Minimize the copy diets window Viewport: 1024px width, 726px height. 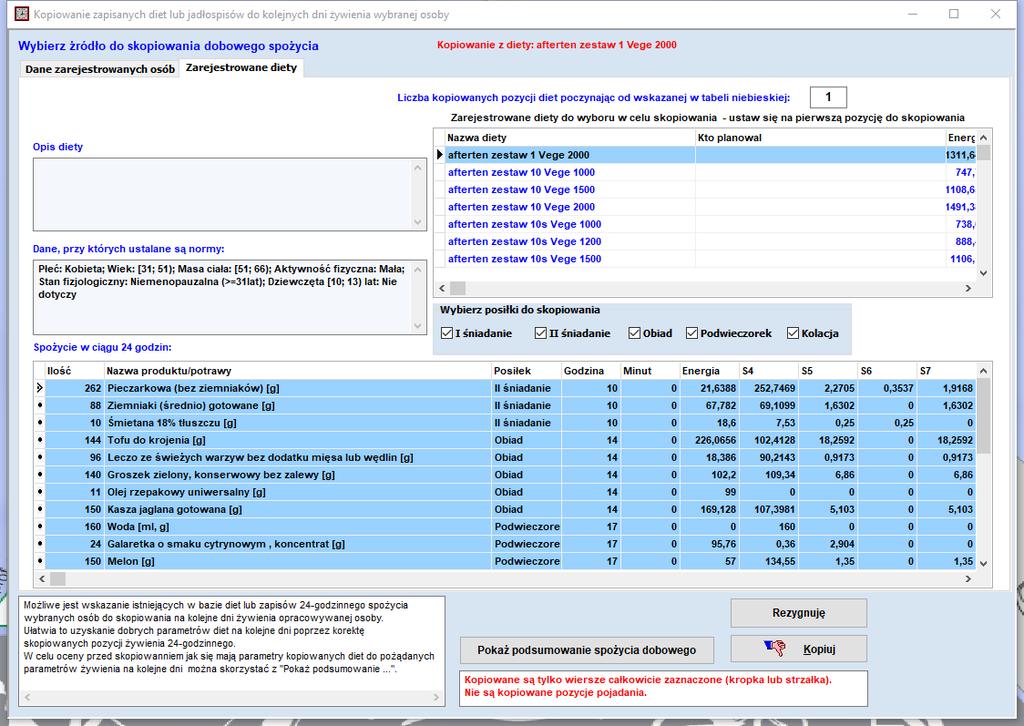(x=913, y=14)
